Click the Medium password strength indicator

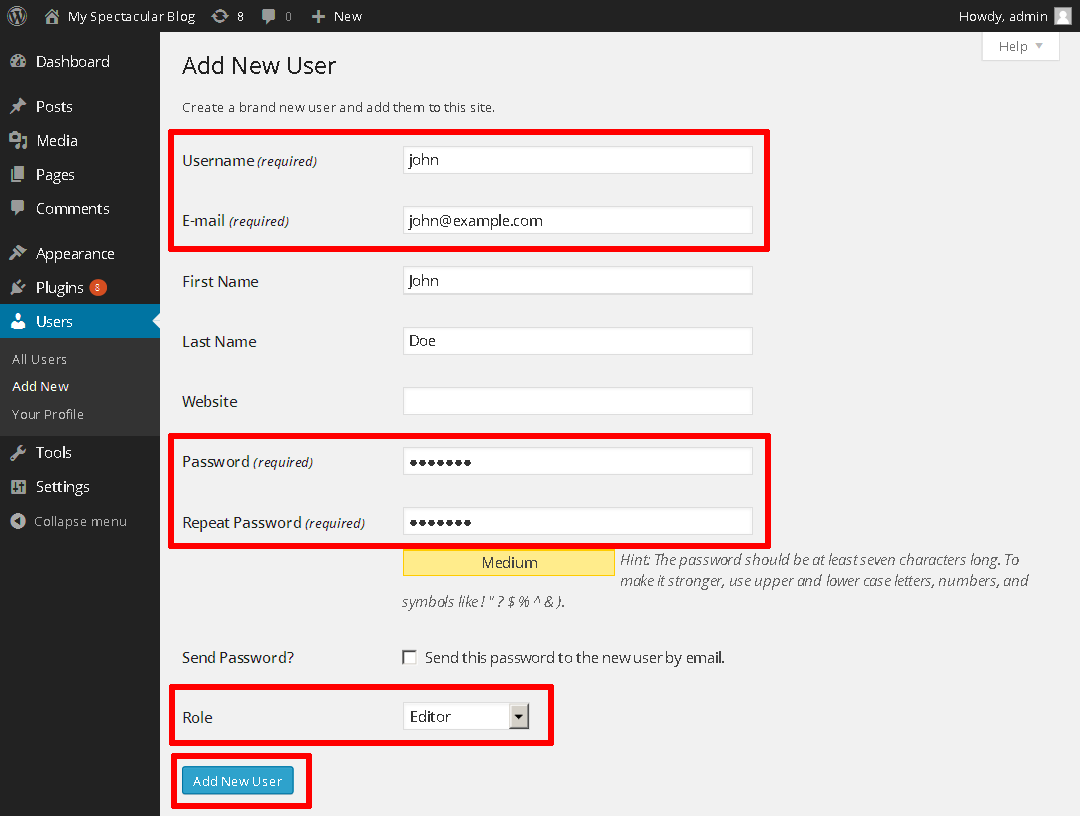(x=509, y=563)
